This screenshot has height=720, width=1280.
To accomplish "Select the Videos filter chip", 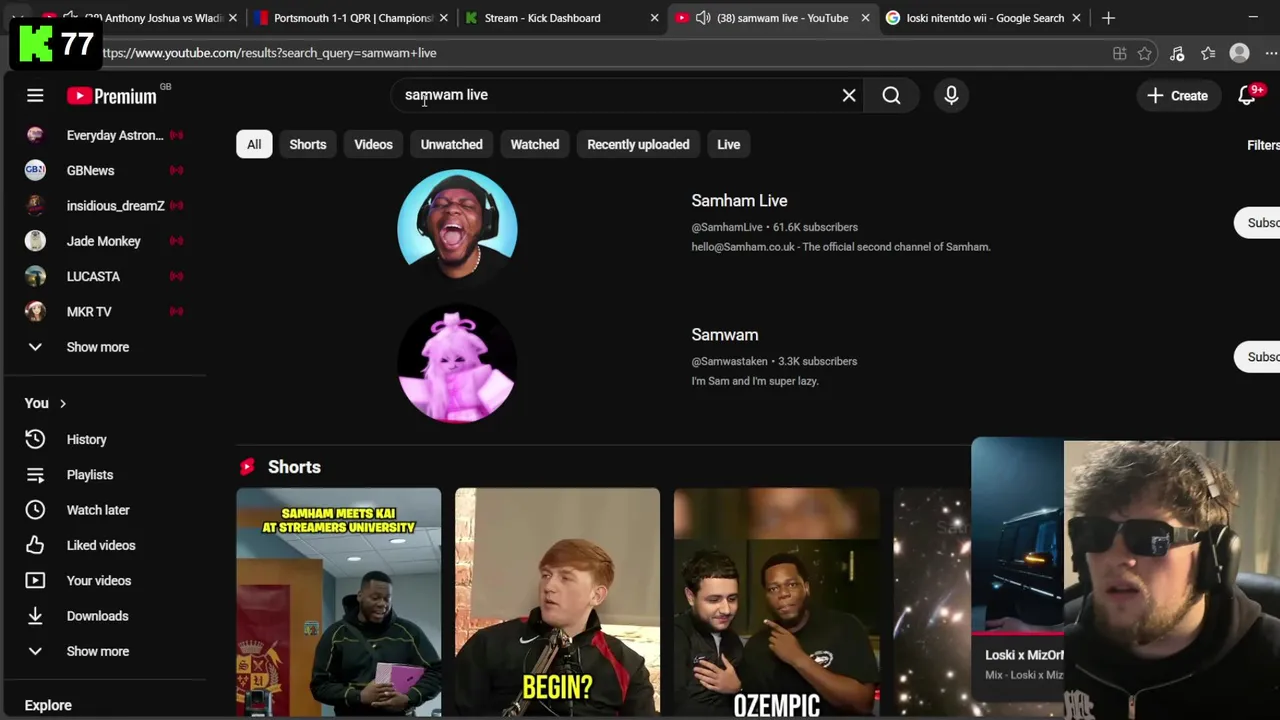I will pyautogui.click(x=373, y=144).
